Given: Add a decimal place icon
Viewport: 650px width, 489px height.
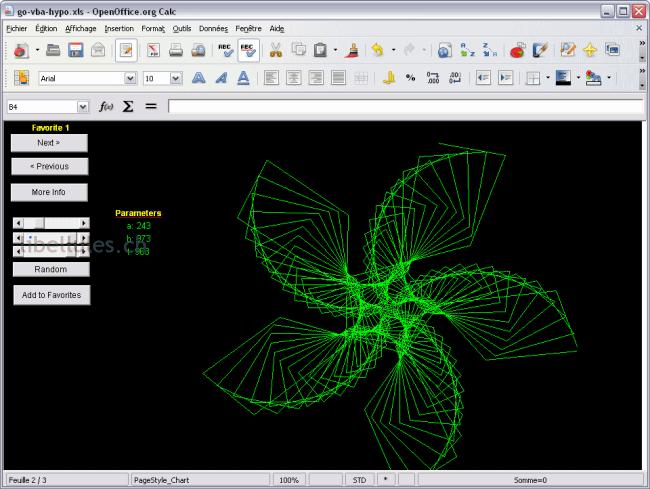Looking at the screenshot, I should point(433,78).
